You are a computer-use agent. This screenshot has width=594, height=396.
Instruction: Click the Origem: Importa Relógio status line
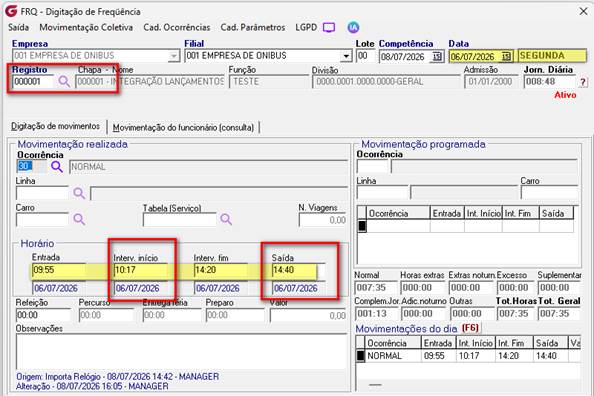pyautogui.click(x=117, y=377)
